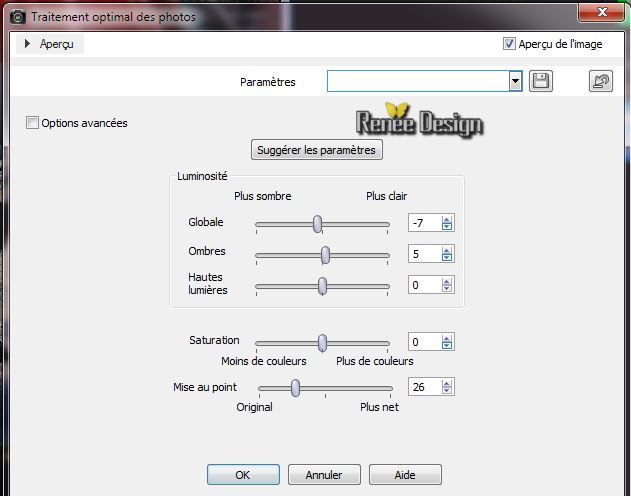Click the Moins de couleurs label
The height and width of the screenshot is (496, 631).
(264, 361)
